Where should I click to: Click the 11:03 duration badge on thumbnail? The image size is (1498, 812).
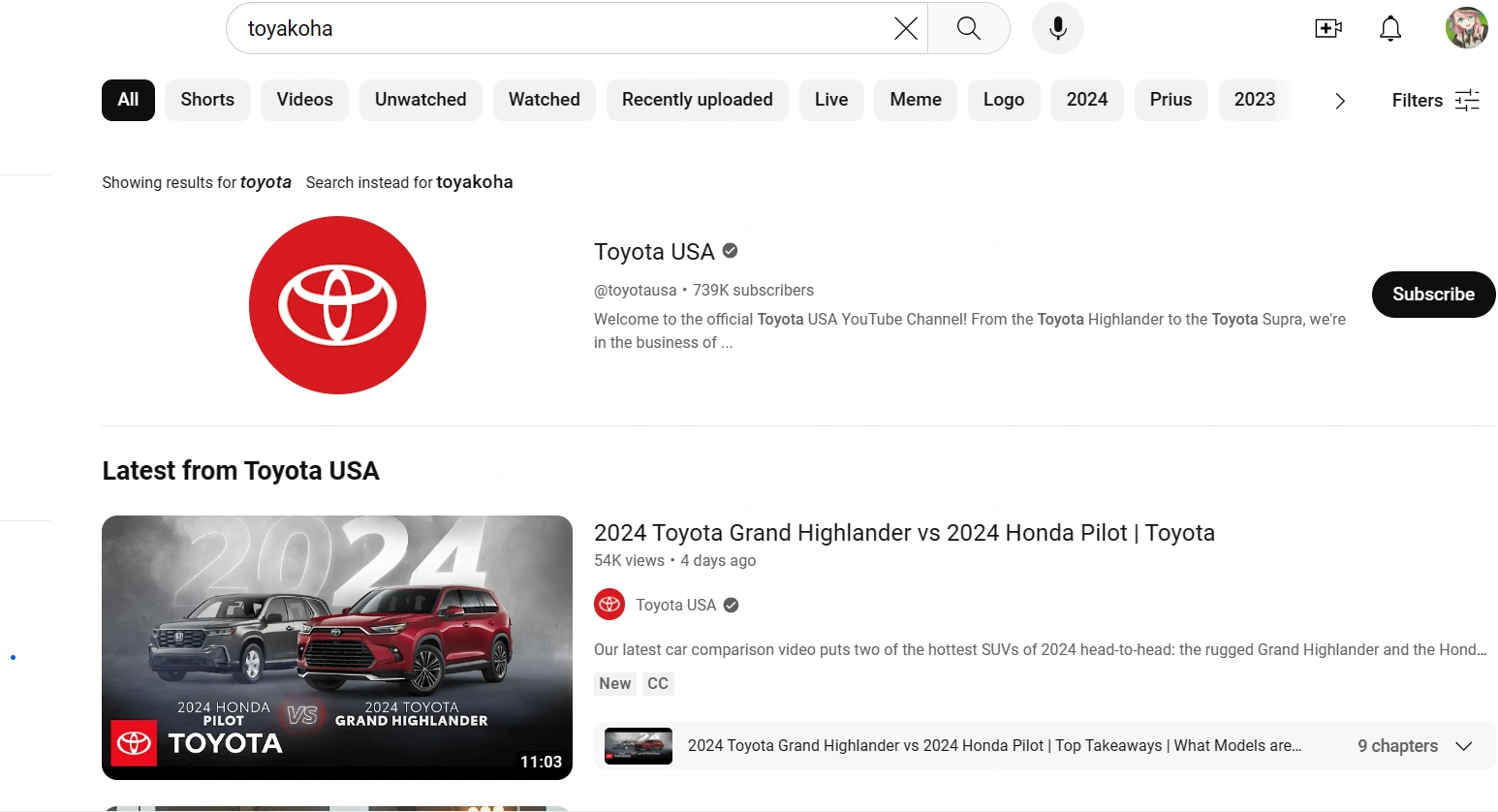[x=541, y=762]
